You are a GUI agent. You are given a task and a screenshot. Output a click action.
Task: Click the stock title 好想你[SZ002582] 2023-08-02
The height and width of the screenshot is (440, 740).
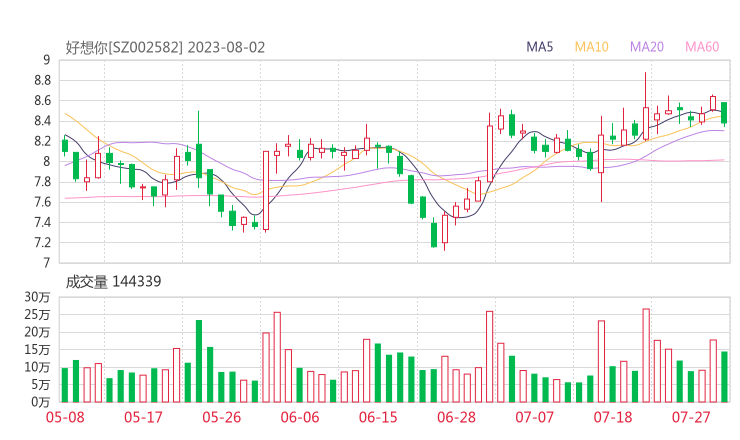tap(165, 48)
